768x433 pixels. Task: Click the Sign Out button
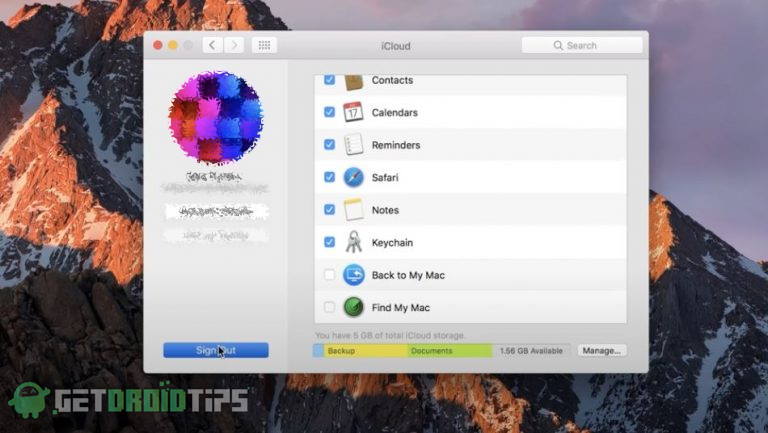click(x=216, y=350)
